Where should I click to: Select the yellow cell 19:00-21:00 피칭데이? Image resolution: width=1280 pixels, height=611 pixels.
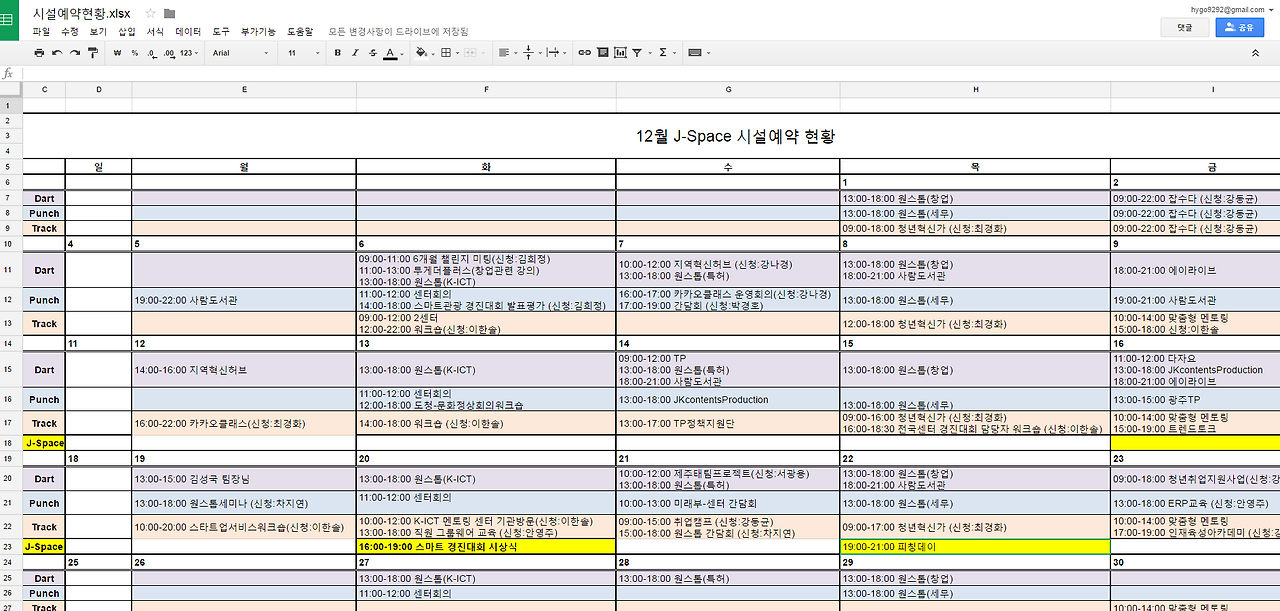pos(975,547)
